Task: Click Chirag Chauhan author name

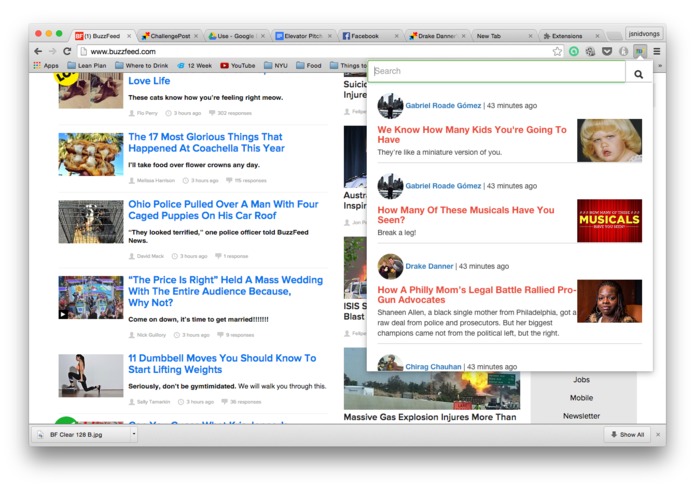Action: click(433, 366)
